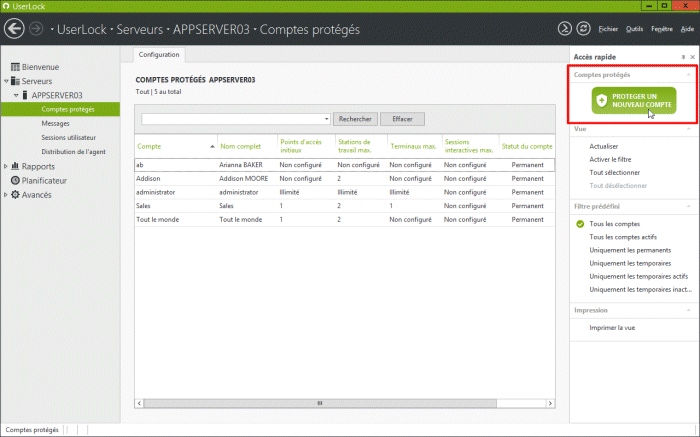
Task: Click the Bienvenue grid icon
Action: pos(15,67)
